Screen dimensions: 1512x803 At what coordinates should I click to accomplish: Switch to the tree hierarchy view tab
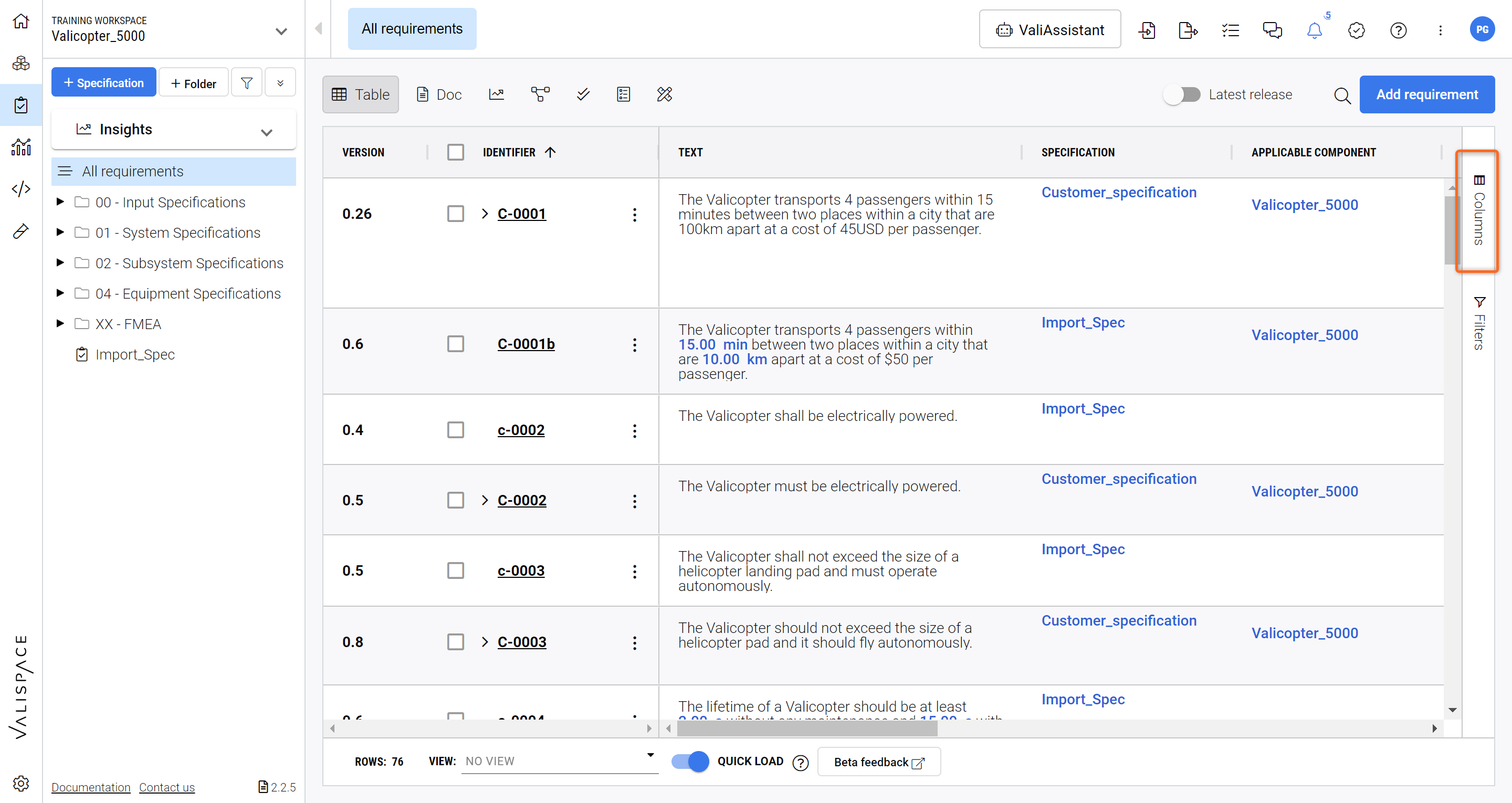pos(540,94)
